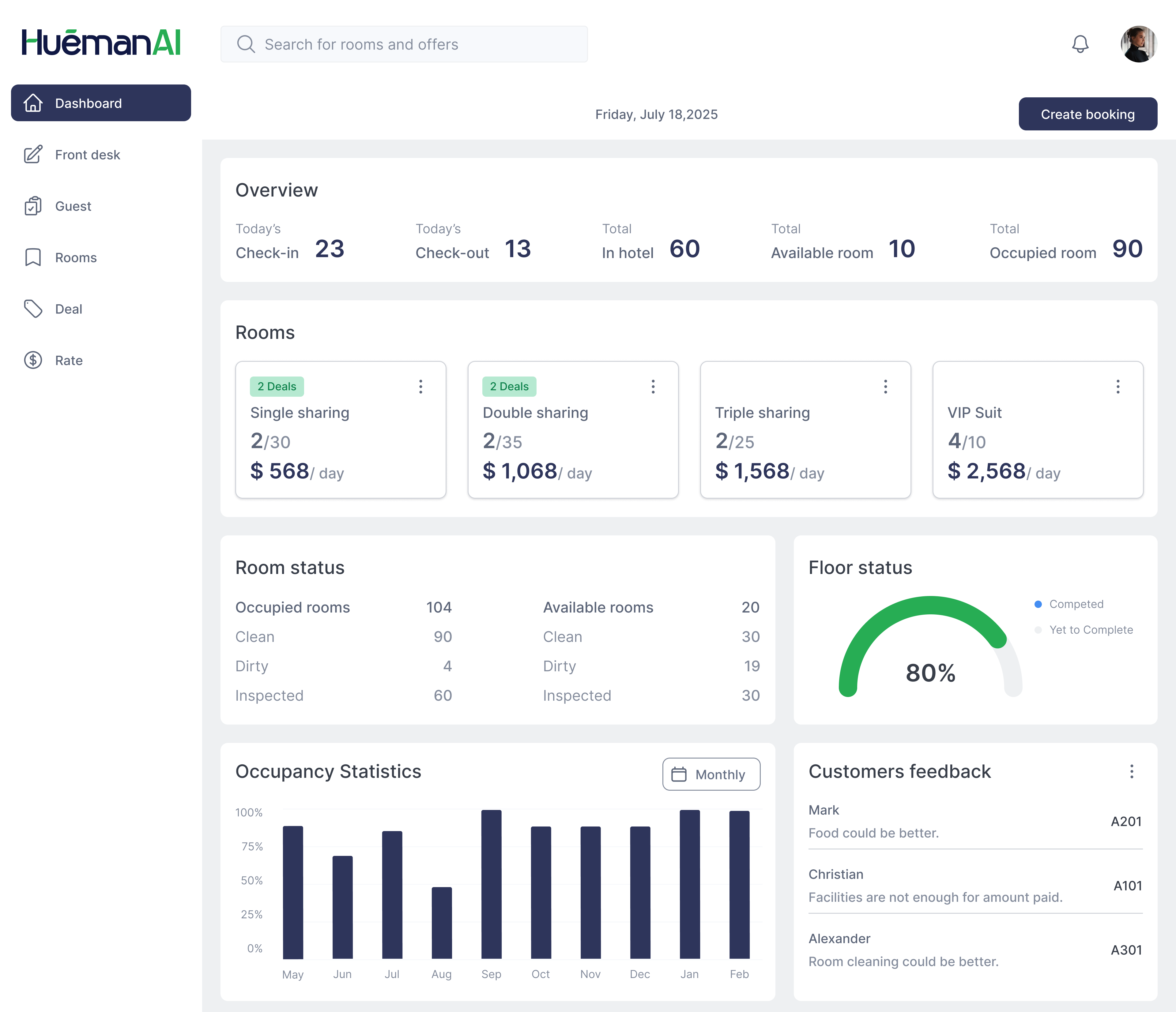Screen dimensions: 1176x1012
Task: Open Customers feedback options menu
Action: pos(1131,771)
